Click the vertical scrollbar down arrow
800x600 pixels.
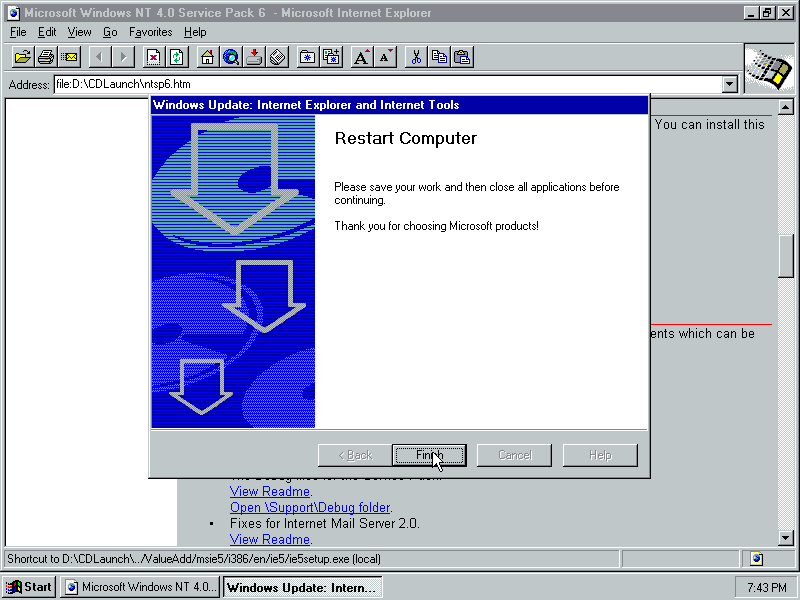tap(786, 538)
